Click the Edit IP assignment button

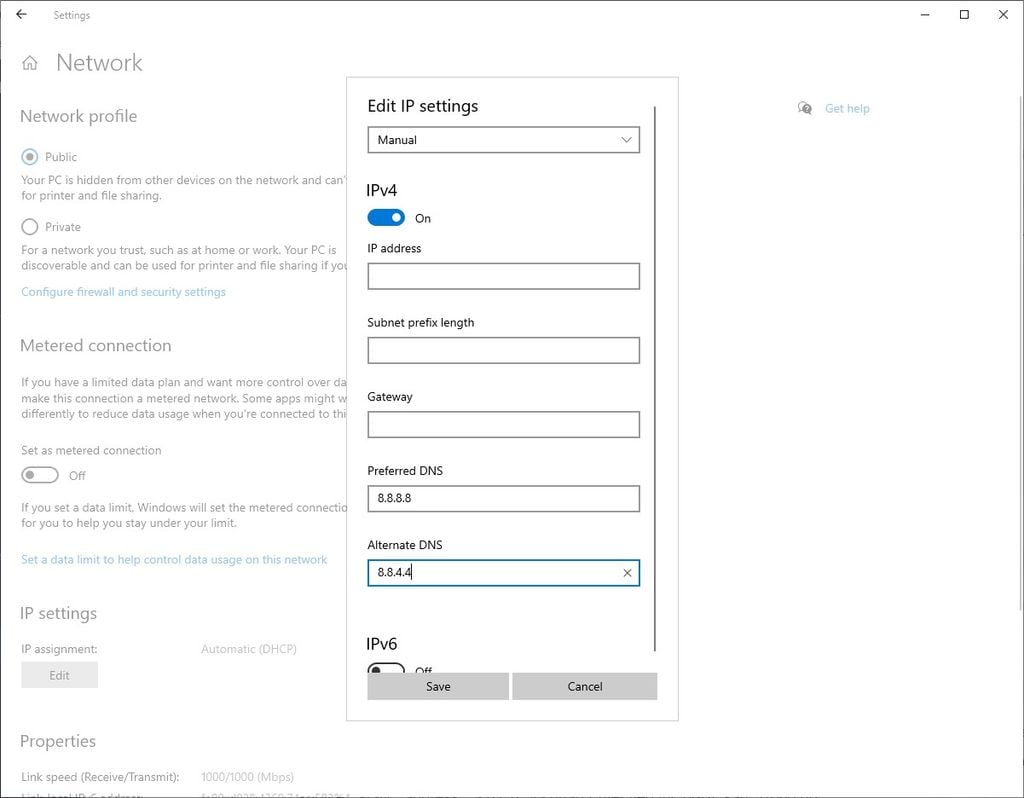coord(59,675)
